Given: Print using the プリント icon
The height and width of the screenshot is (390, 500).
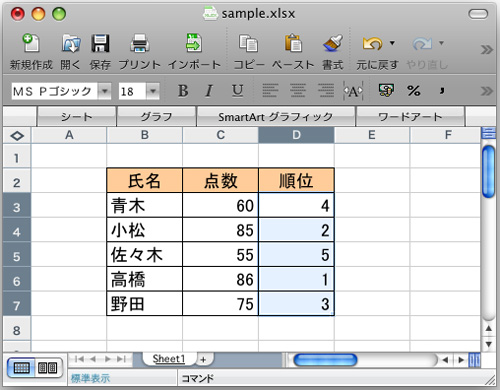Looking at the screenshot, I should pos(139,43).
